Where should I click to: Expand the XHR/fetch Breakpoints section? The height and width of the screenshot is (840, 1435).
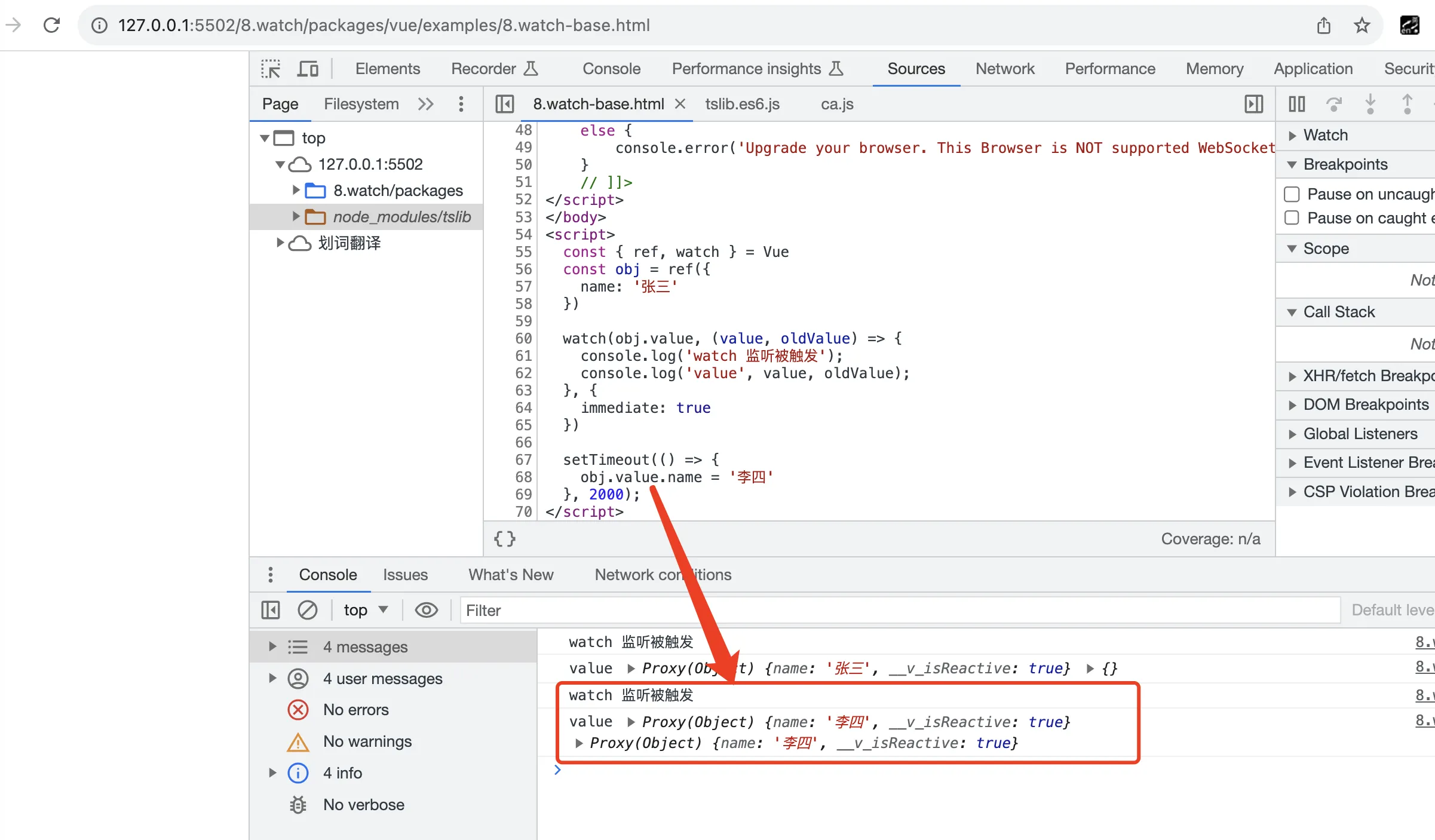click(x=1292, y=376)
